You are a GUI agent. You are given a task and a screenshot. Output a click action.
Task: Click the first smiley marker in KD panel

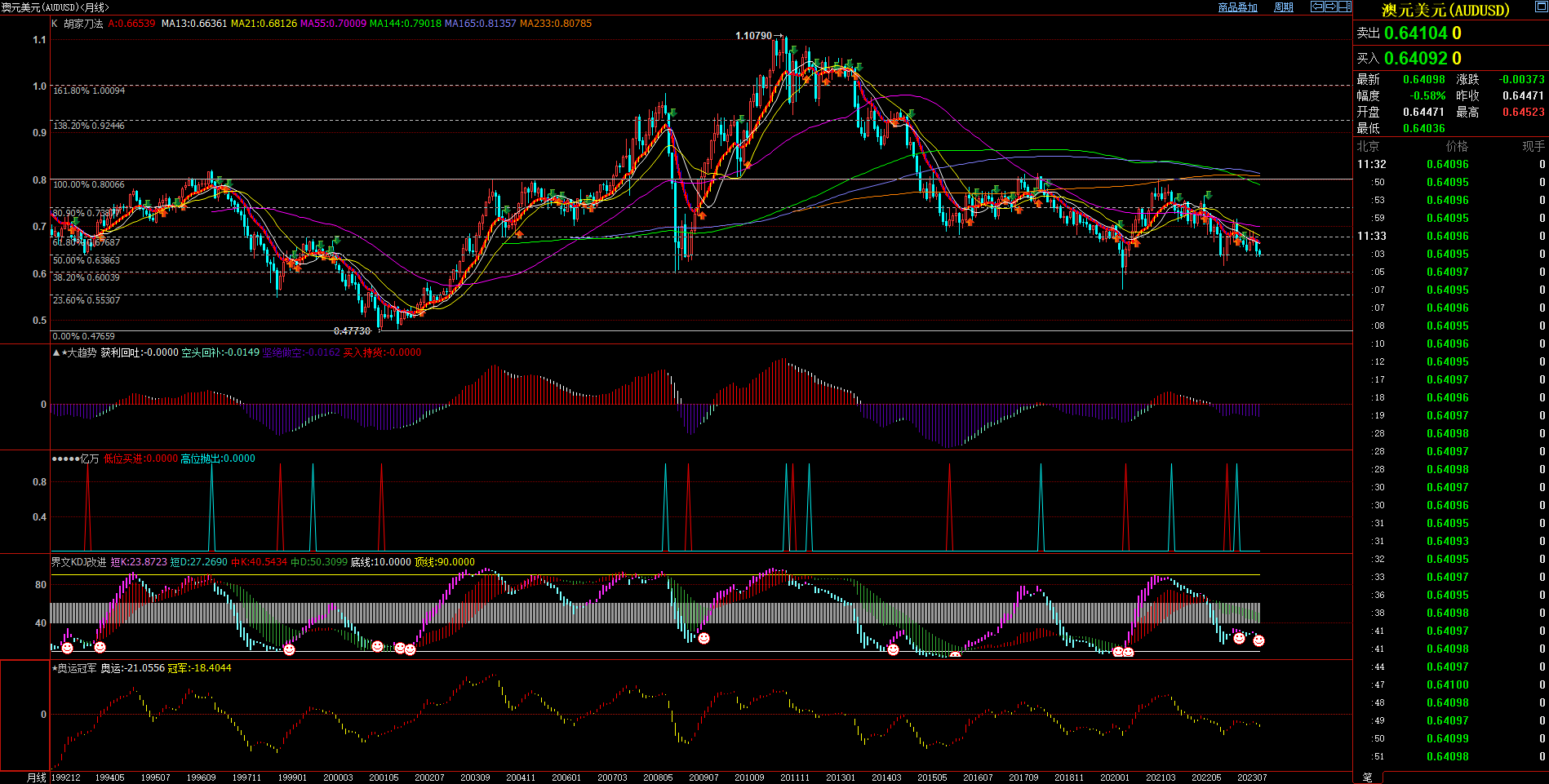click(67, 648)
